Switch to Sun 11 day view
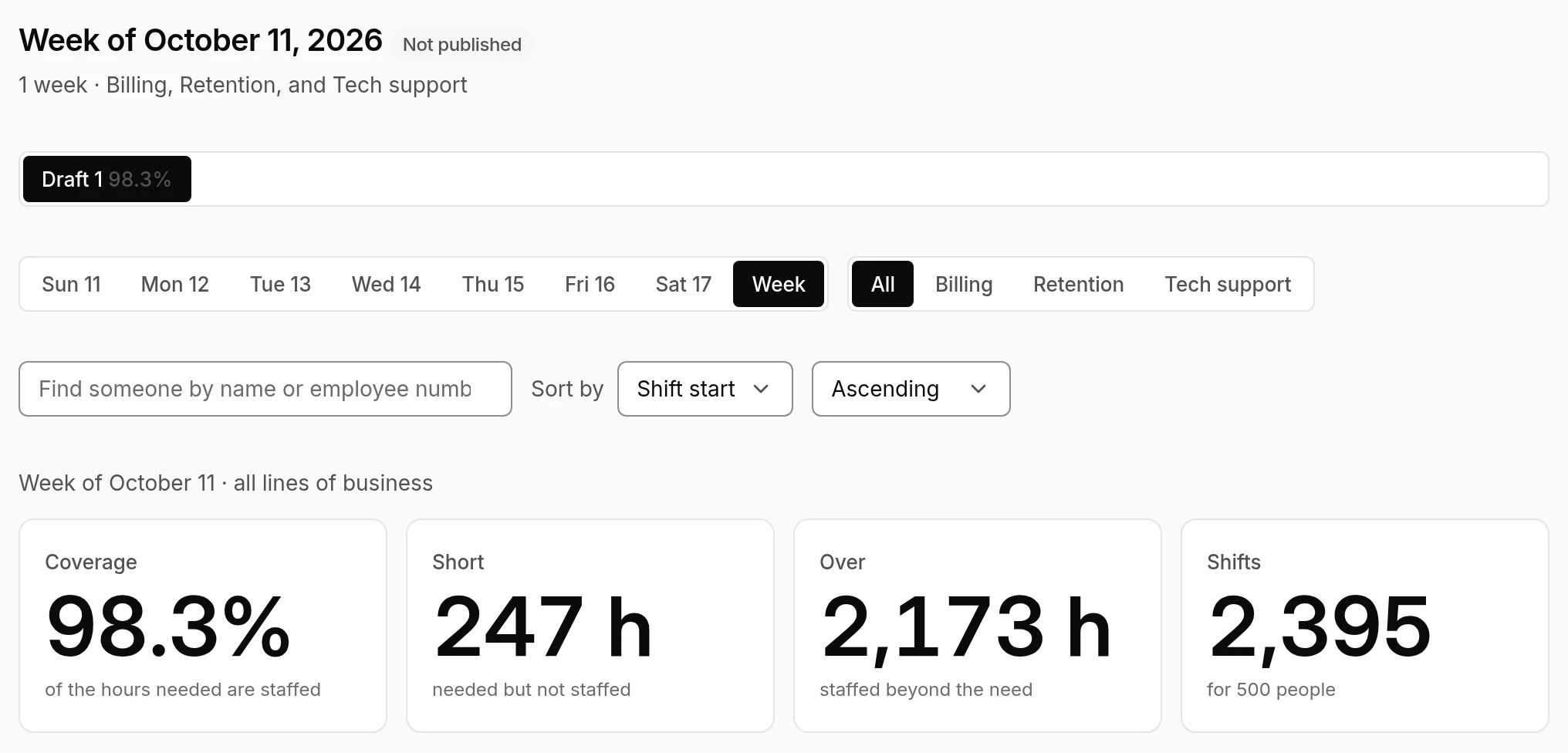Viewport: 1568px width, 753px height. [x=71, y=284]
